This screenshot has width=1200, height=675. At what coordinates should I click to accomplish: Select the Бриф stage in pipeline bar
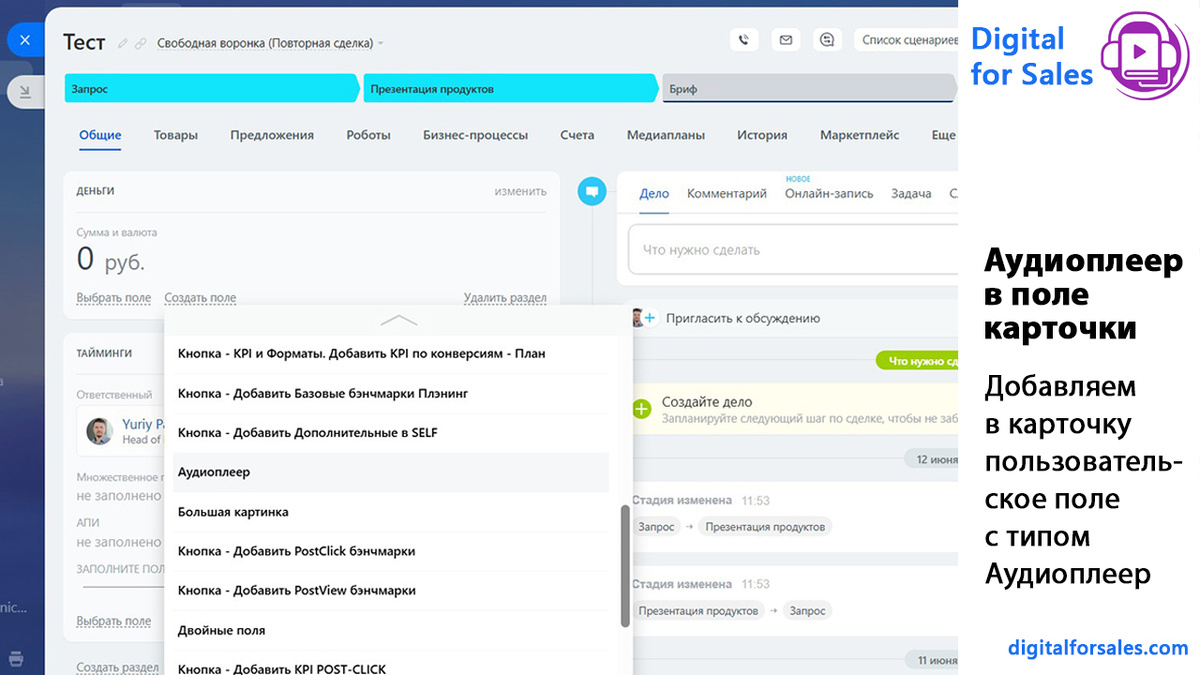808,89
